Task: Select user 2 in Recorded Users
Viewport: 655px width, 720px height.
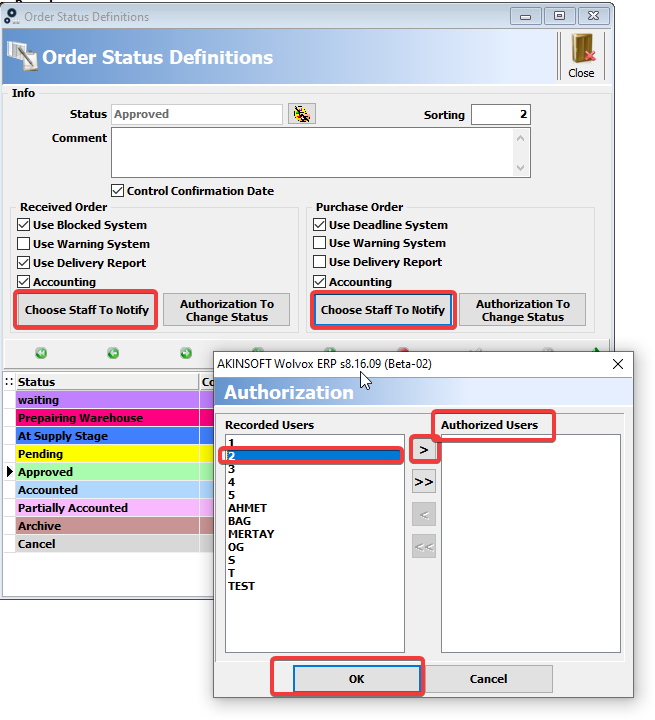Action: click(315, 456)
